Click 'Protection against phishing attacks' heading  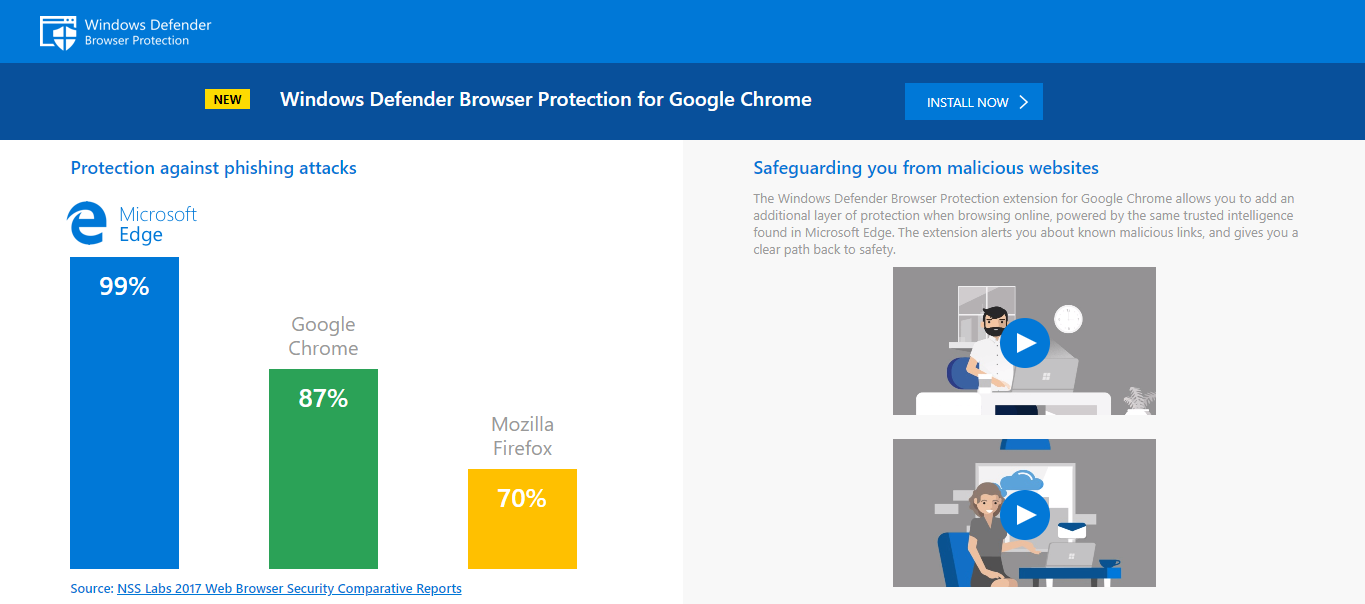point(213,168)
